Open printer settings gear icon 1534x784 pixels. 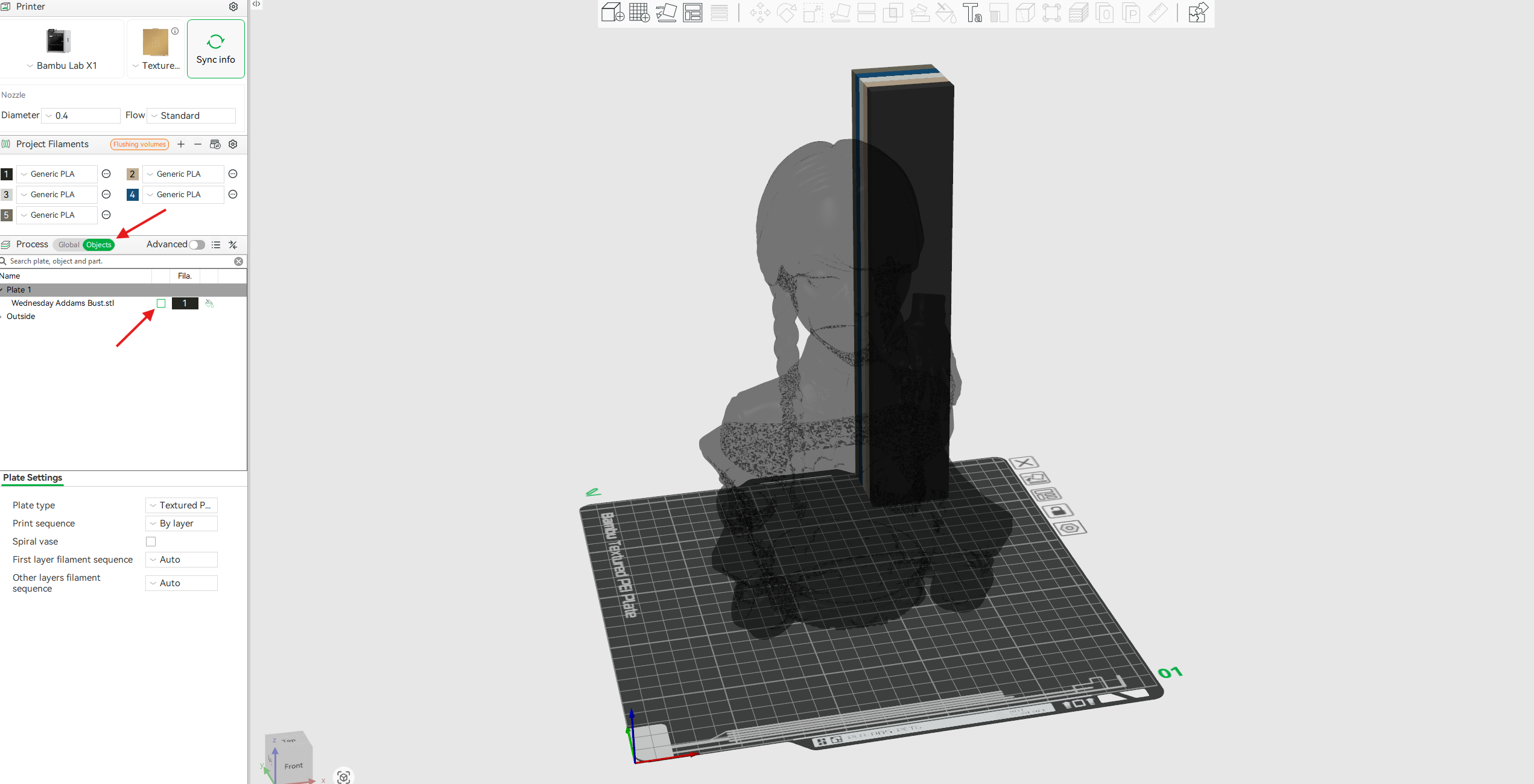point(233,7)
